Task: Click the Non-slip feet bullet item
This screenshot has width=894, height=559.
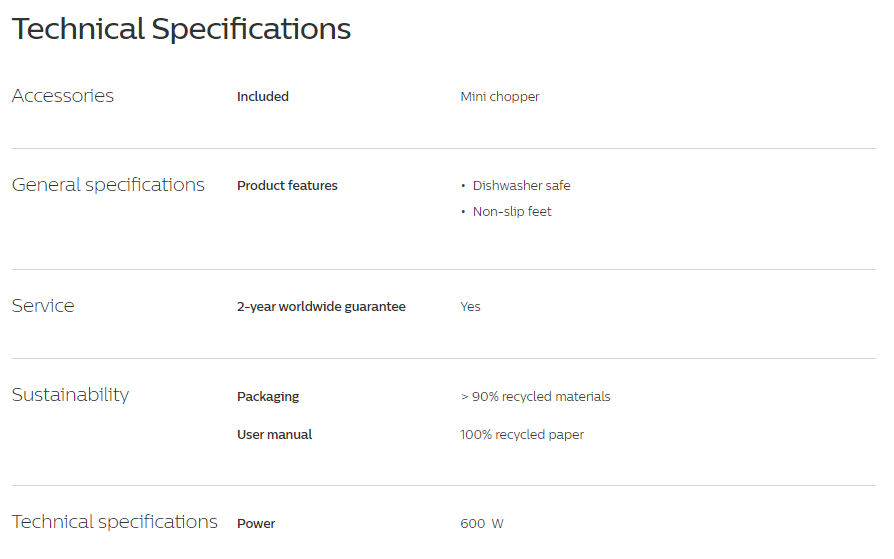Action: [512, 212]
